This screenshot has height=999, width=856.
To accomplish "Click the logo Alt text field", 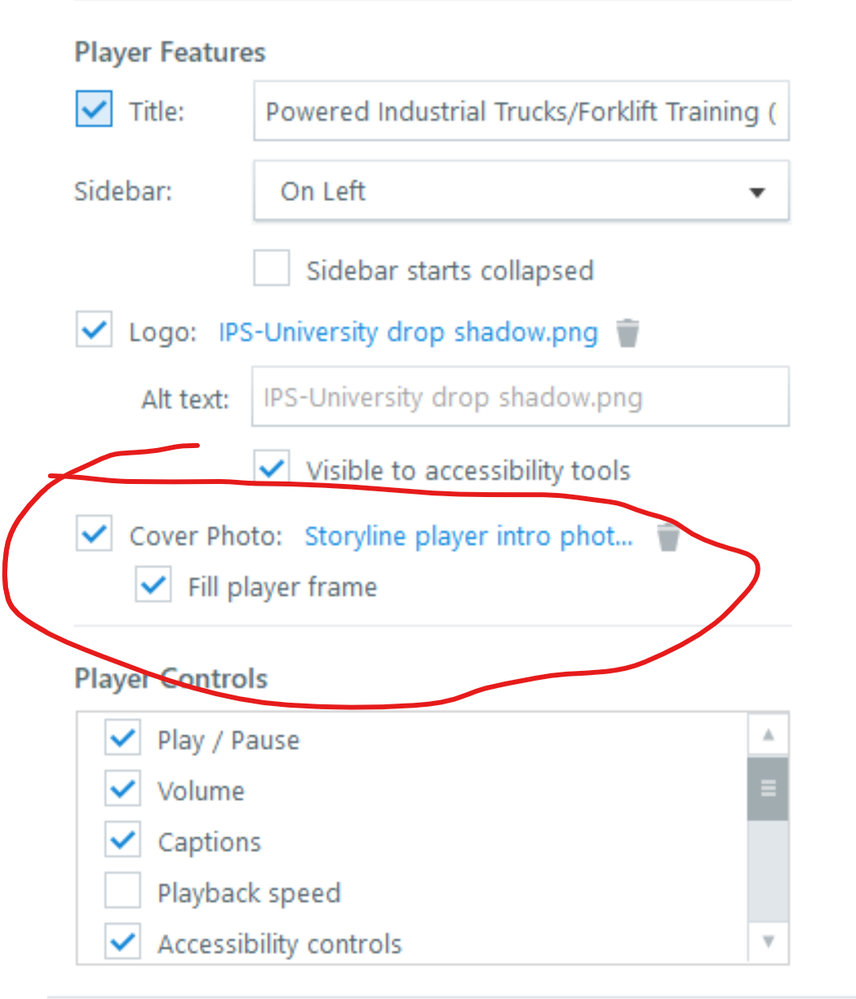I will (x=520, y=397).
